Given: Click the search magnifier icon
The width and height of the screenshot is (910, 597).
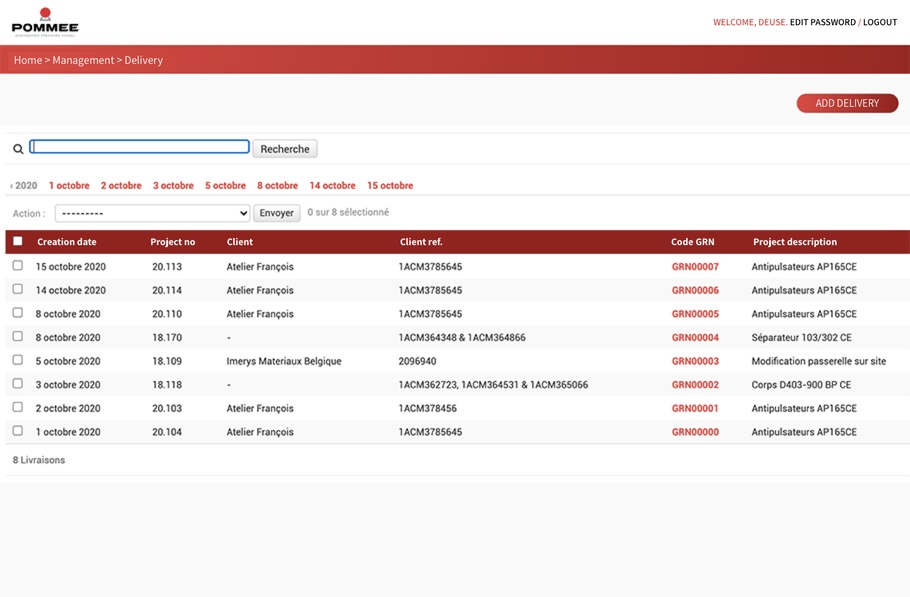Looking at the screenshot, I should coord(18,149).
